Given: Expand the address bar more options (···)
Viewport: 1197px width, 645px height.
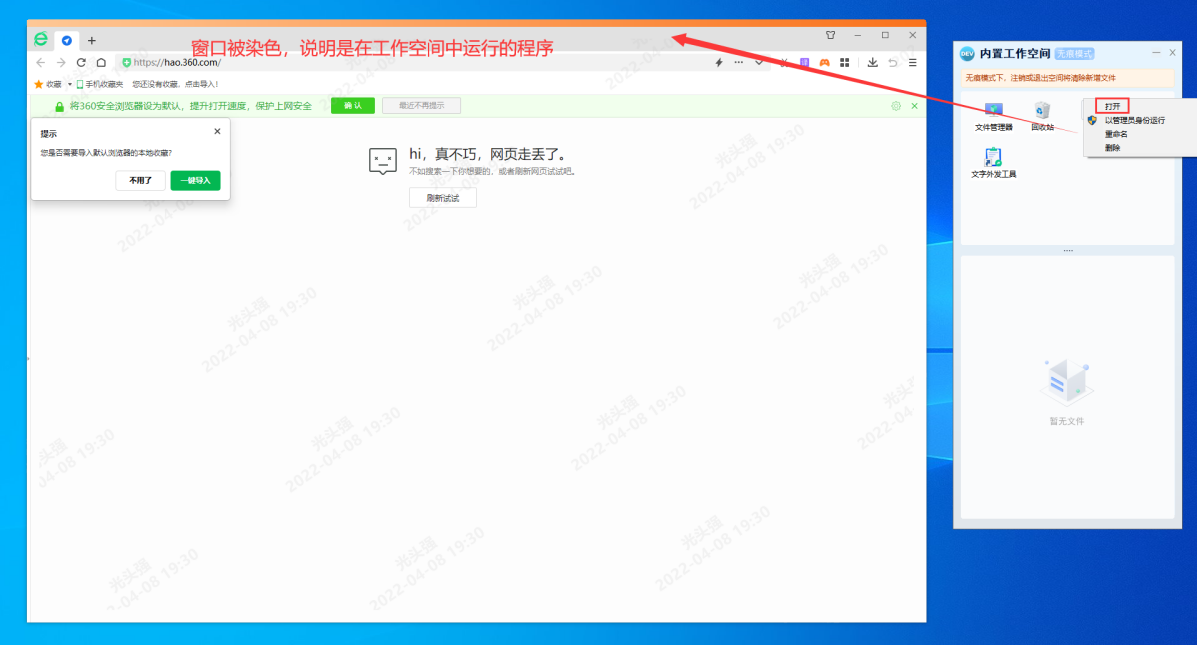Looking at the screenshot, I should coord(739,62).
